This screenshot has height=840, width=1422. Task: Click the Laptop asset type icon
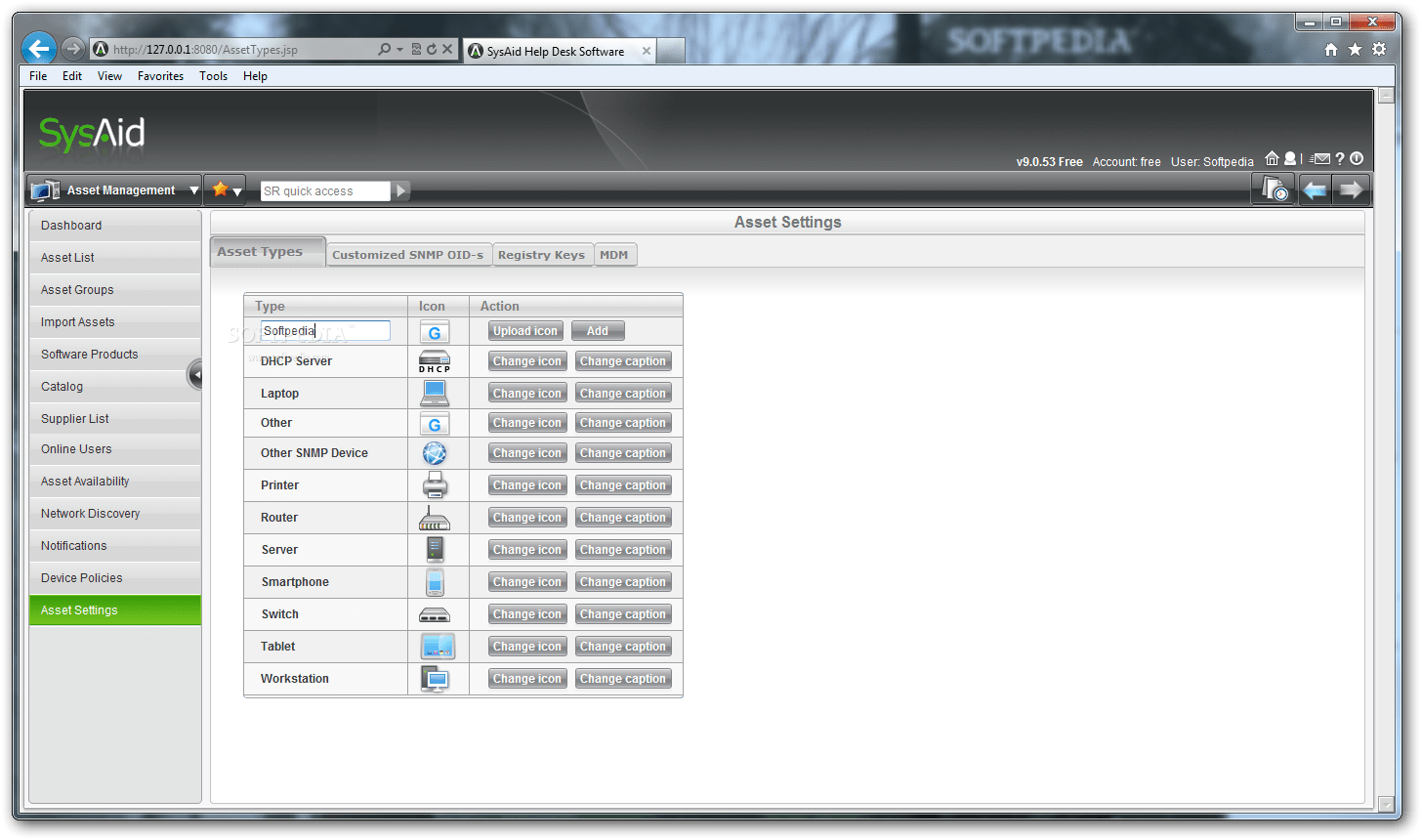tap(434, 392)
